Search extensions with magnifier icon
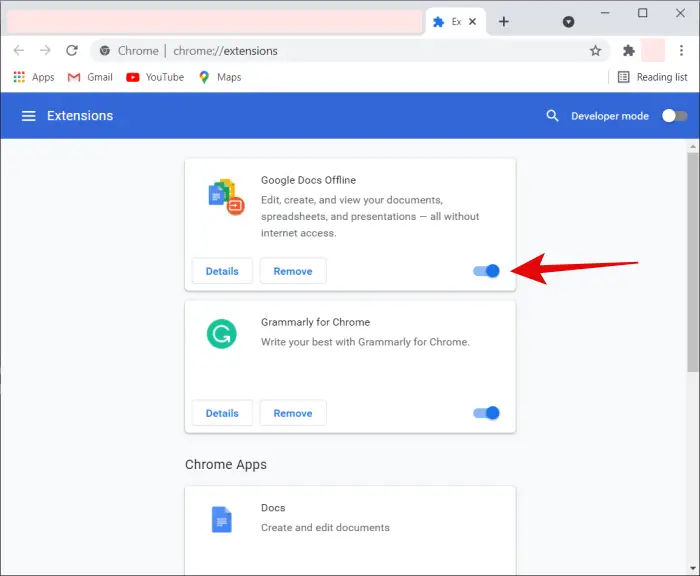The width and height of the screenshot is (700, 576). click(552, 116)
